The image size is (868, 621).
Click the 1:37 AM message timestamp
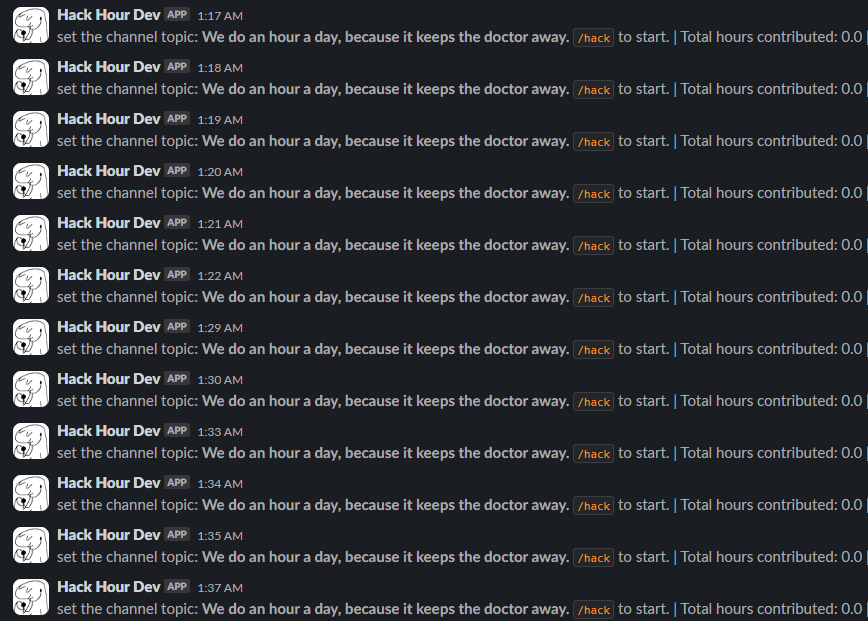(x=220, y=588)
